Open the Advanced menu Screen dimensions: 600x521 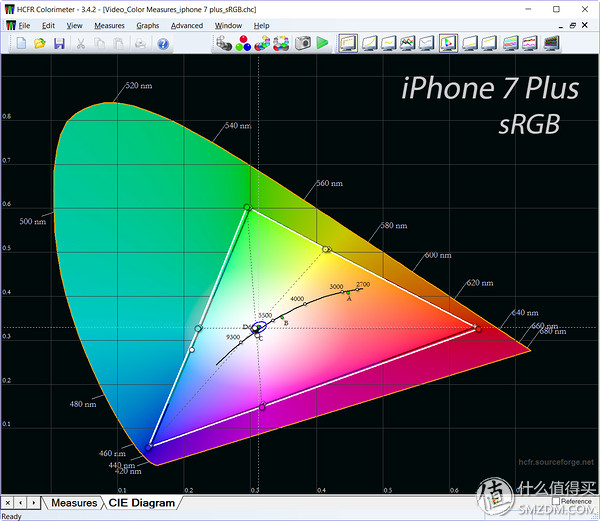[187, 25]
